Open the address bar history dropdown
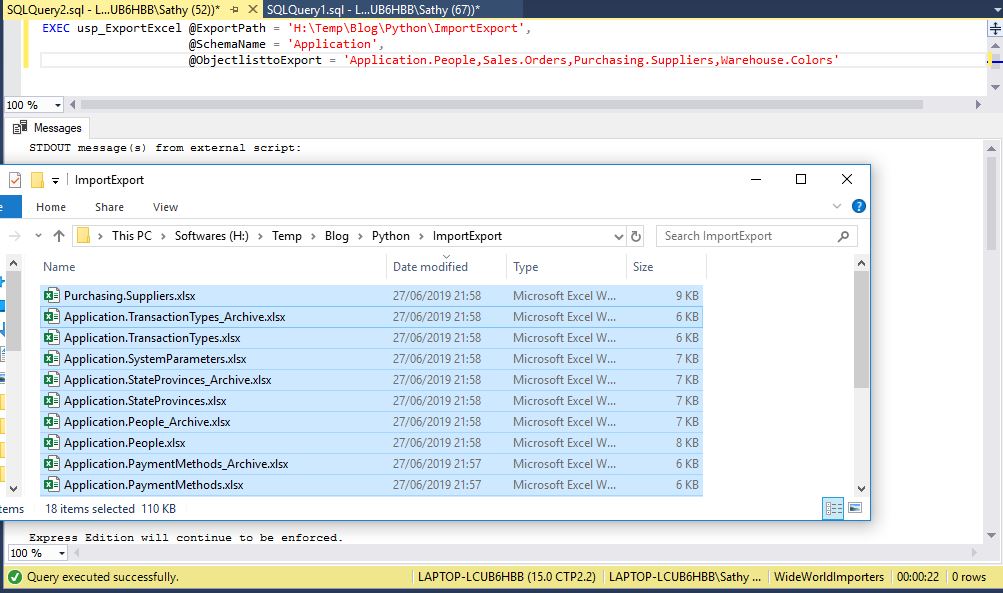1003x593 pixels. [x=618, y=237]
